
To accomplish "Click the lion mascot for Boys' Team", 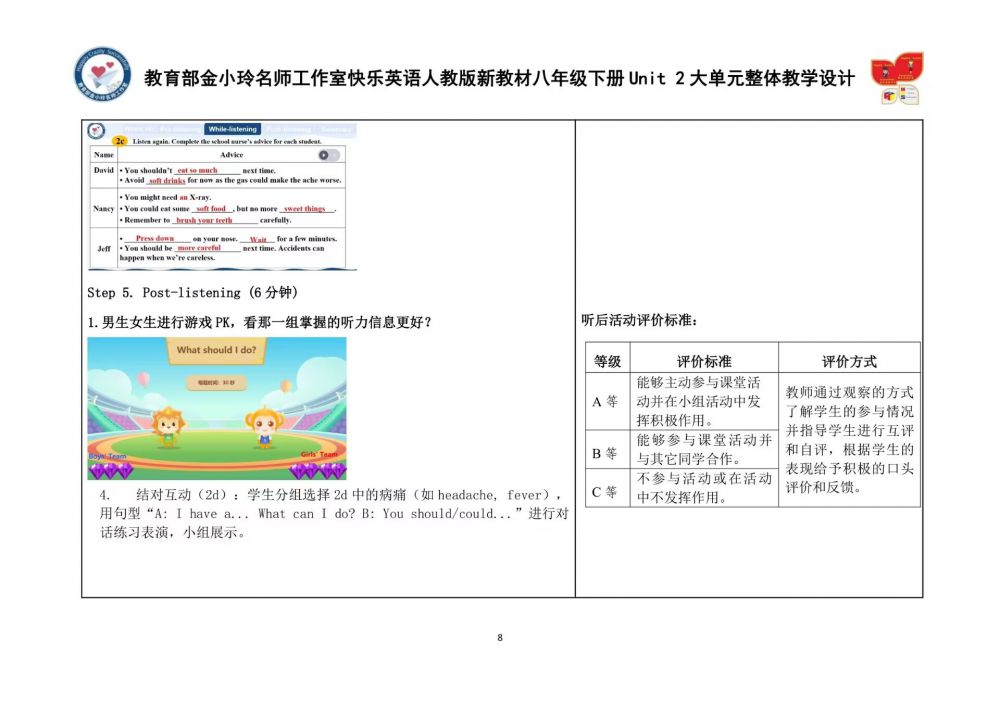I will pyautogui.click(x=168, y=427).
